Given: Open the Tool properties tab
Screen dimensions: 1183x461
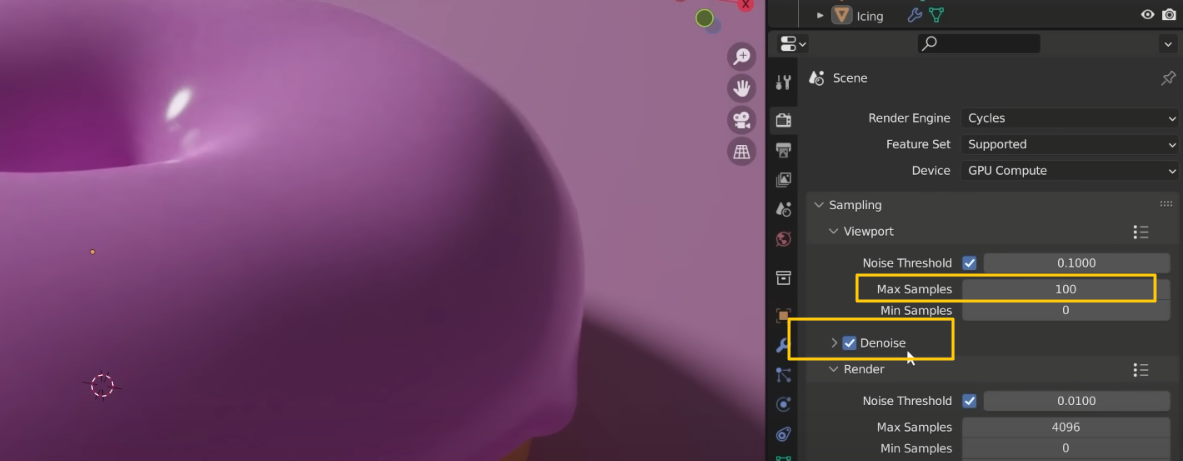Looking at the screenshot, I should (783, 82).
